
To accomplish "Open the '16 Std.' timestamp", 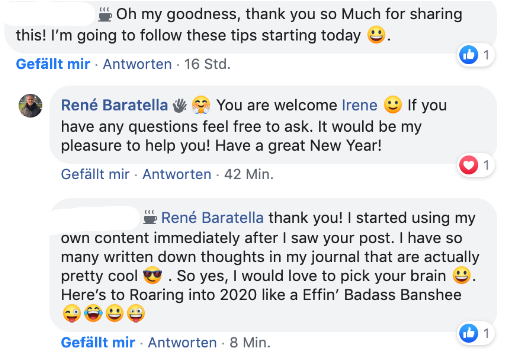I will [x=207, y=64].
